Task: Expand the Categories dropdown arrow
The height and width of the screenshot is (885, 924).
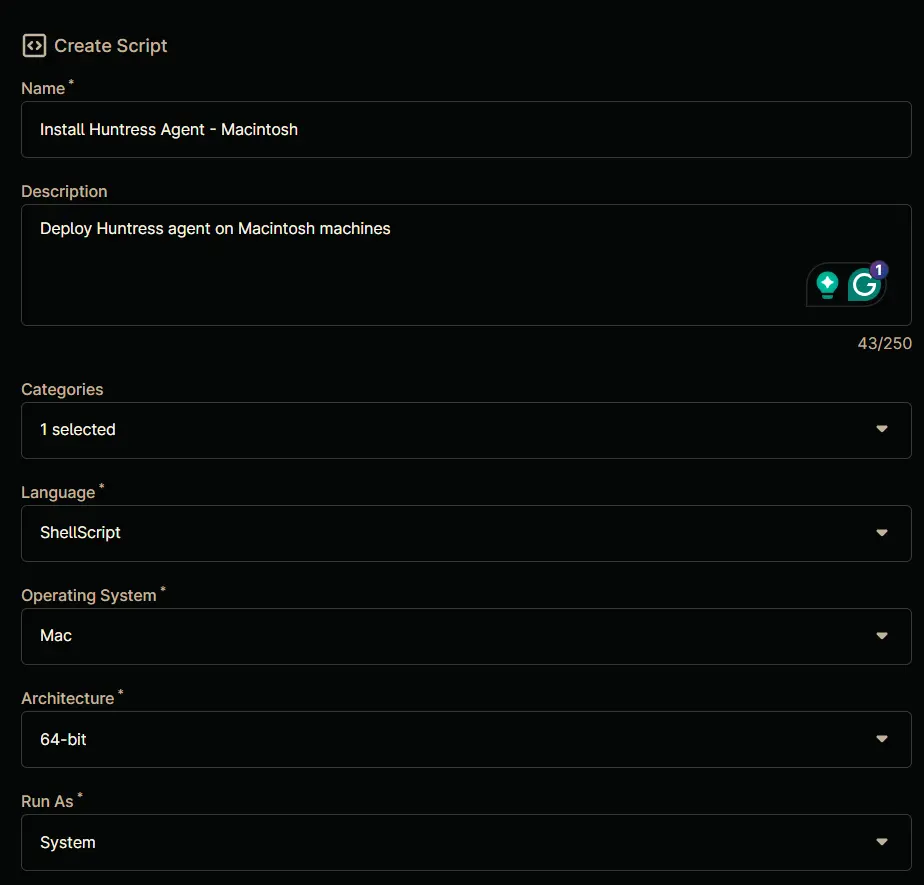Action: tap(882, 430)
